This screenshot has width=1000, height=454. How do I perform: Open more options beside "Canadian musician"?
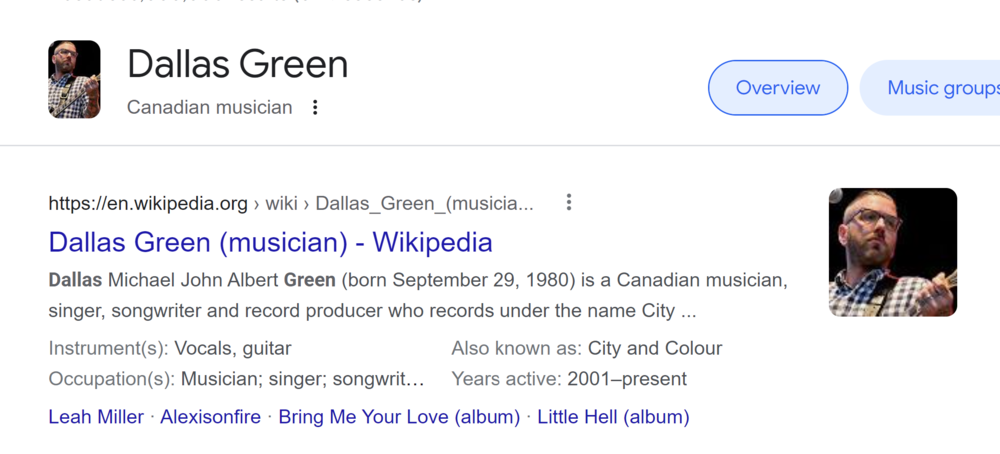tap(315, 107)
